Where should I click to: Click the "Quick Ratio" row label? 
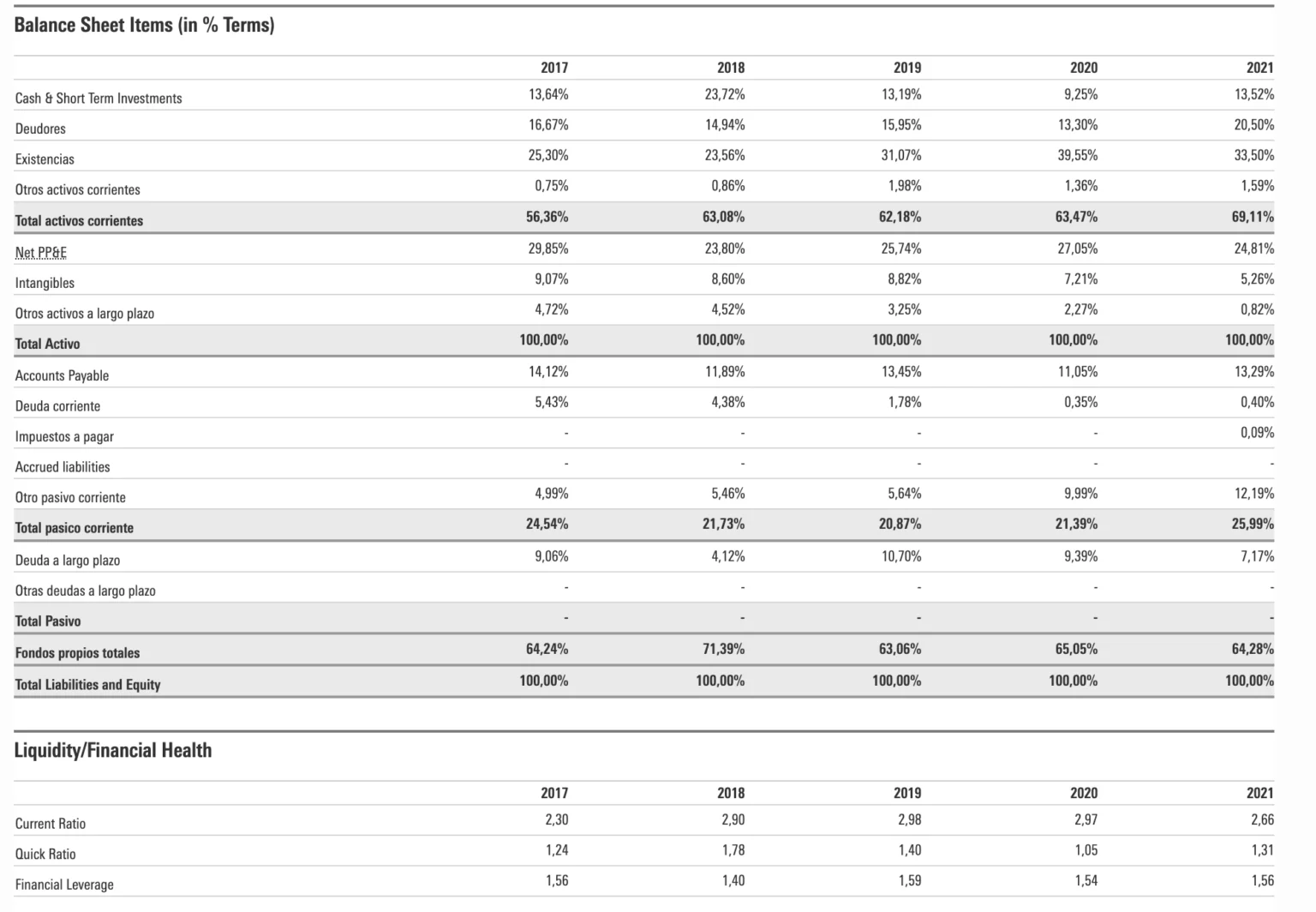[45, 855]
